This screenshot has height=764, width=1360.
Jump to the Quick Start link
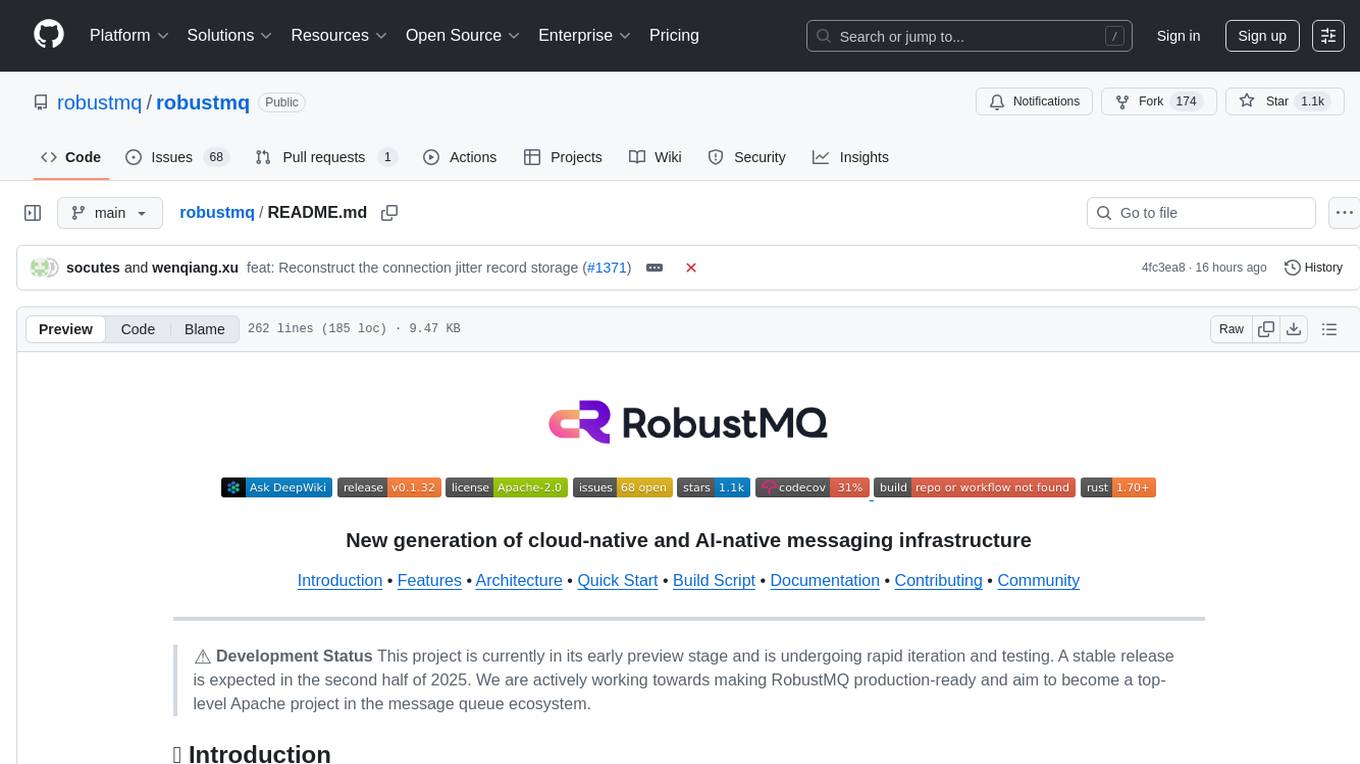pyautogui.click(x=617, y=580)
